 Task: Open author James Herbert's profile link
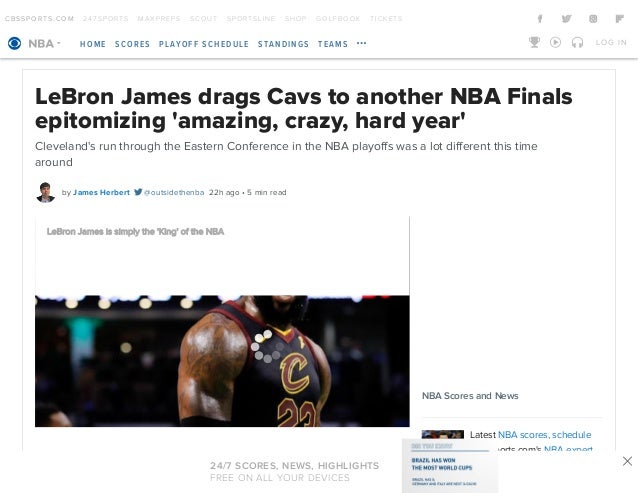(x=101, y=192)
